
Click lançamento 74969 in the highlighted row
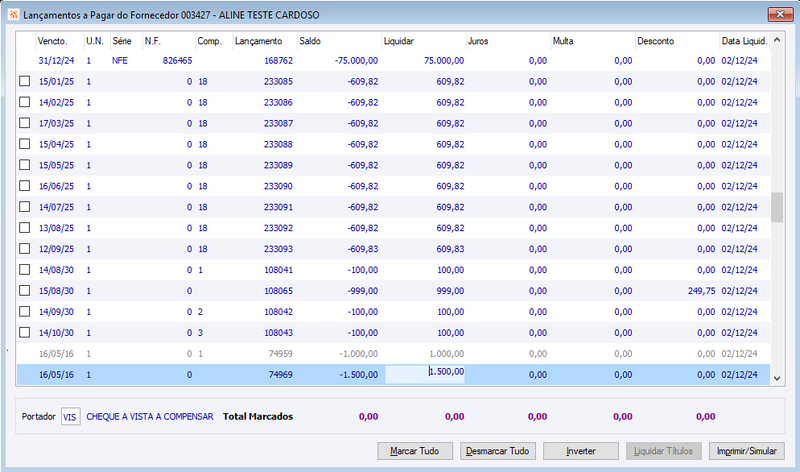pos(281,374)
